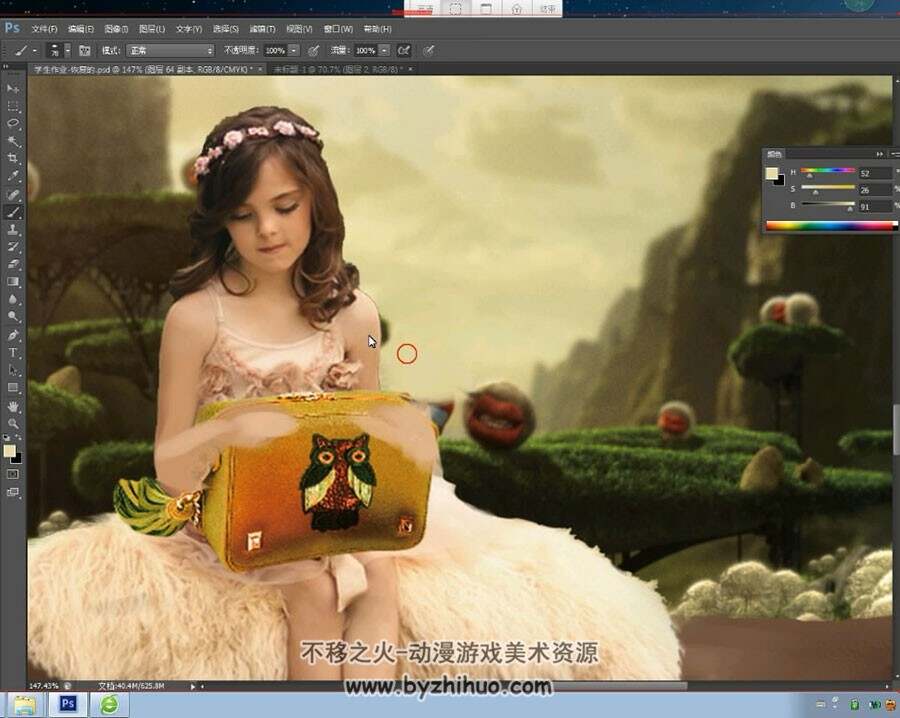Open the Window (W) menu

click(338, 29)
